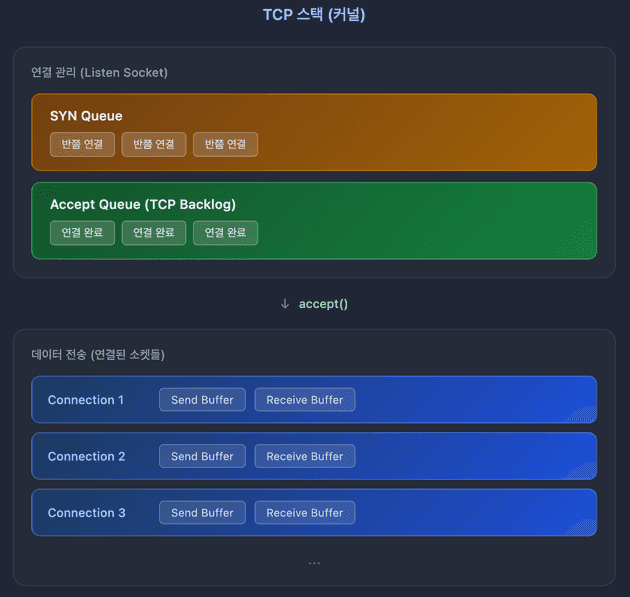Screen dimensions: 630x597
Task: Click Receive Buffer in Connection 2
Action: click(x=304, y=456)
